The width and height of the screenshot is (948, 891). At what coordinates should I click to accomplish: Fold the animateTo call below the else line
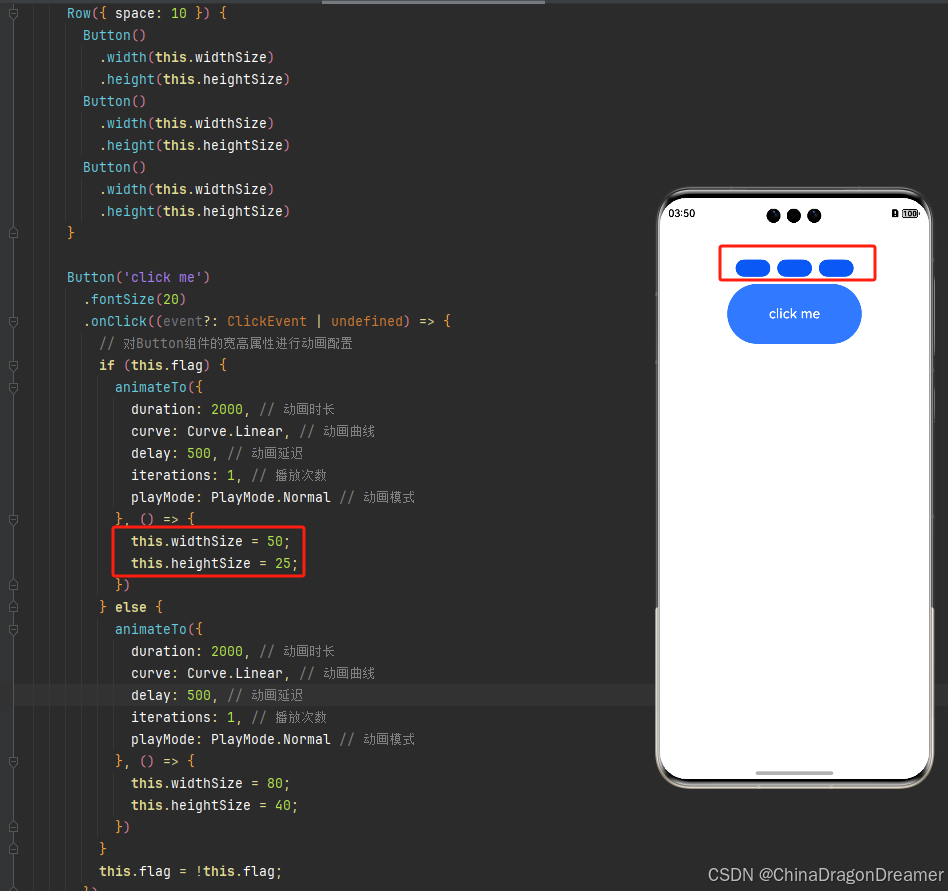(x=13, y=629)
